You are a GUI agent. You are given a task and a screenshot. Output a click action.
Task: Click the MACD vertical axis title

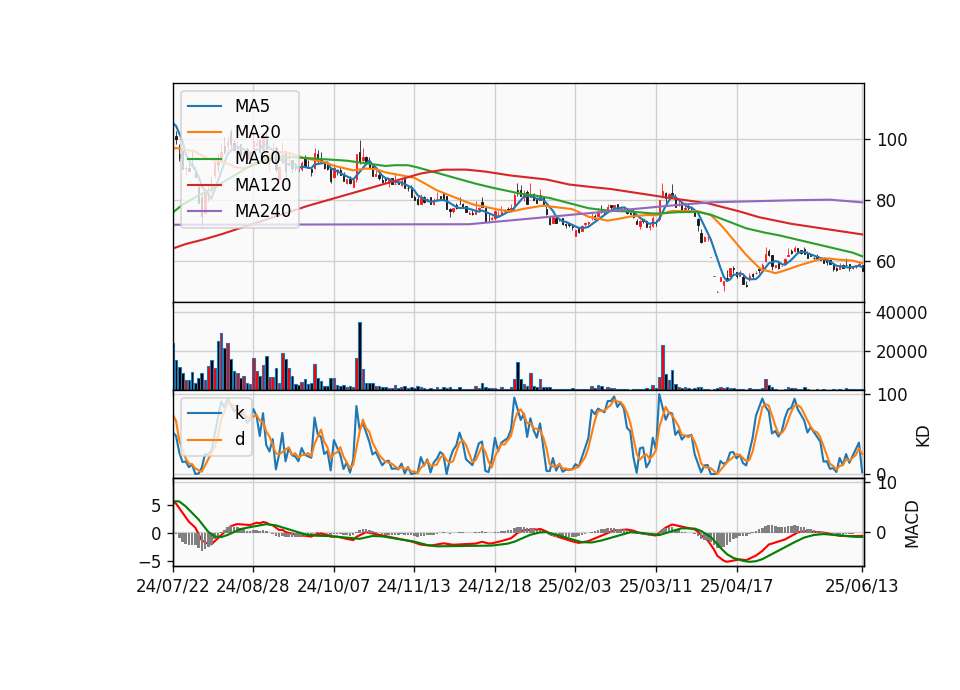coord(912,525)
